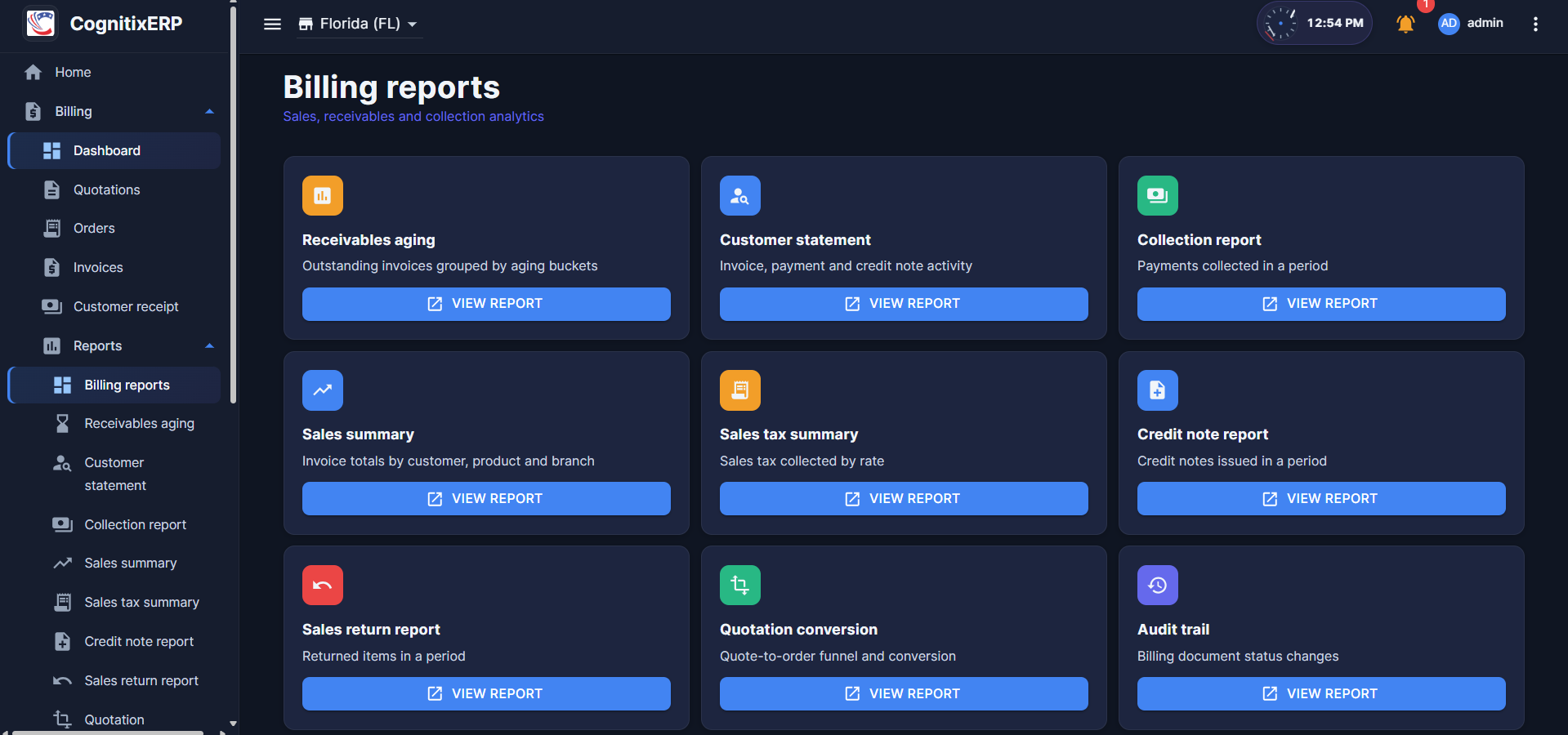Click the sidebar vertical scrollbar
The width and height of the screenshot is (1568, 735).
coord(234,204)
